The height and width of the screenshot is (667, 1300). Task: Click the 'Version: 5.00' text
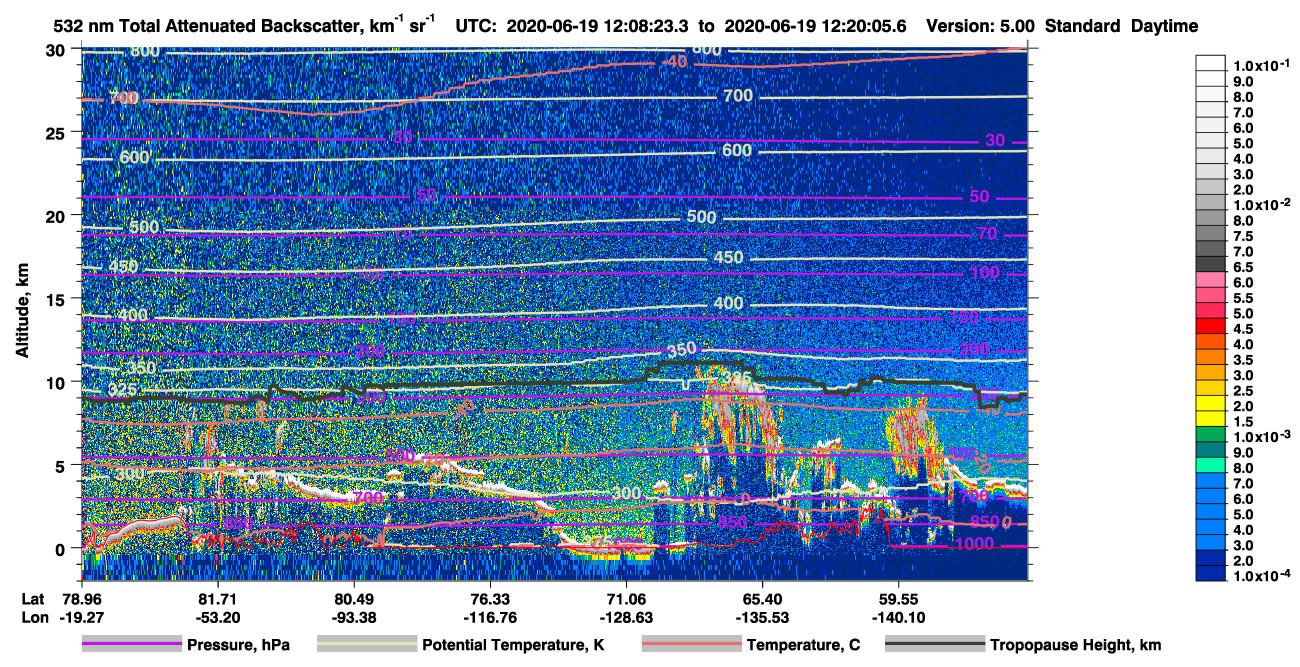point(982,27)
